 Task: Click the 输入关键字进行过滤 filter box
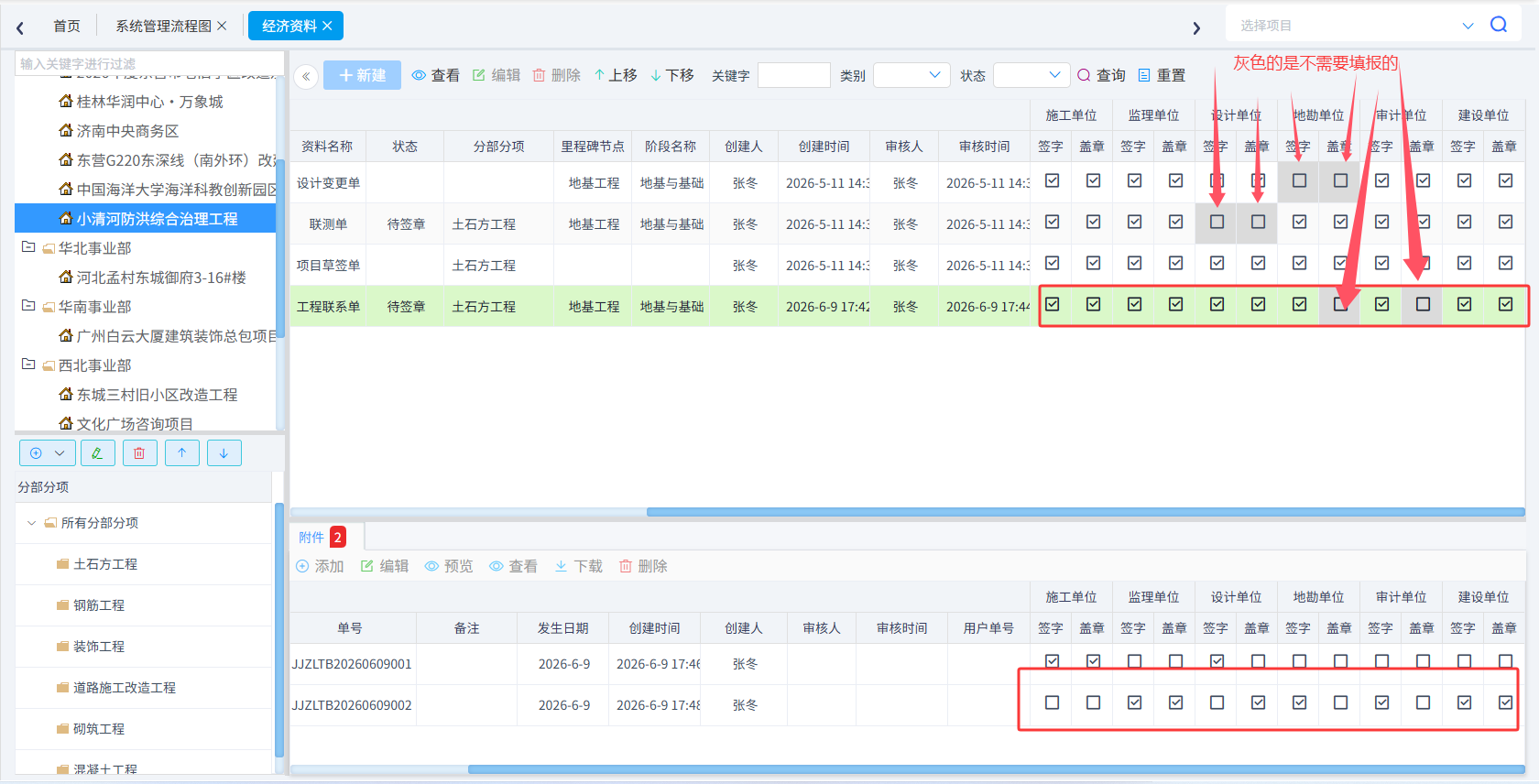[150, 64]
